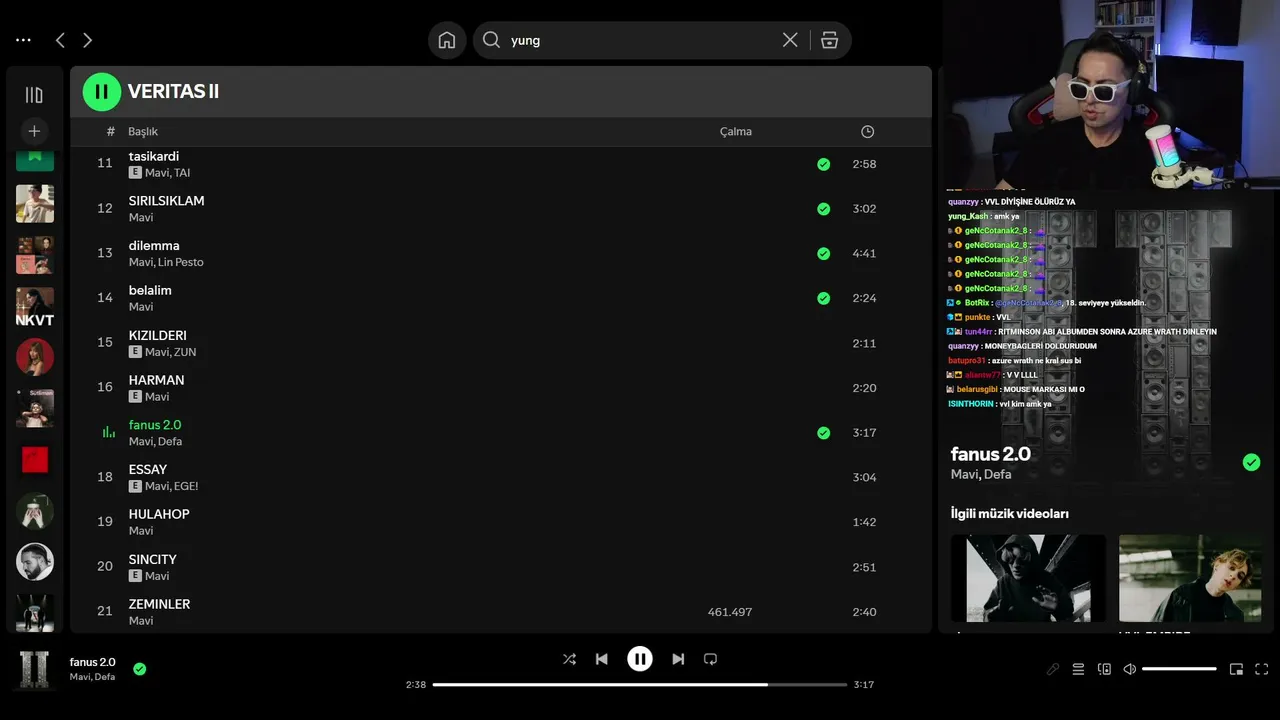Select the ZEMINLER track
This screenshot has width=1280, height=720.
tap(500, 612)
